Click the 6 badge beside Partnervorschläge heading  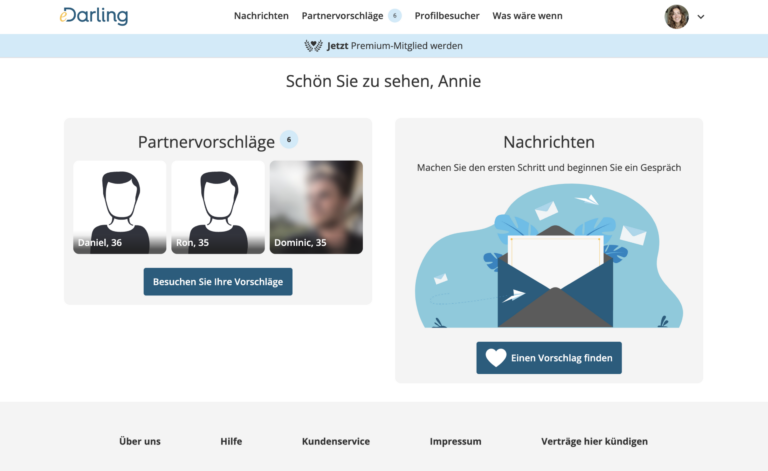289,140
